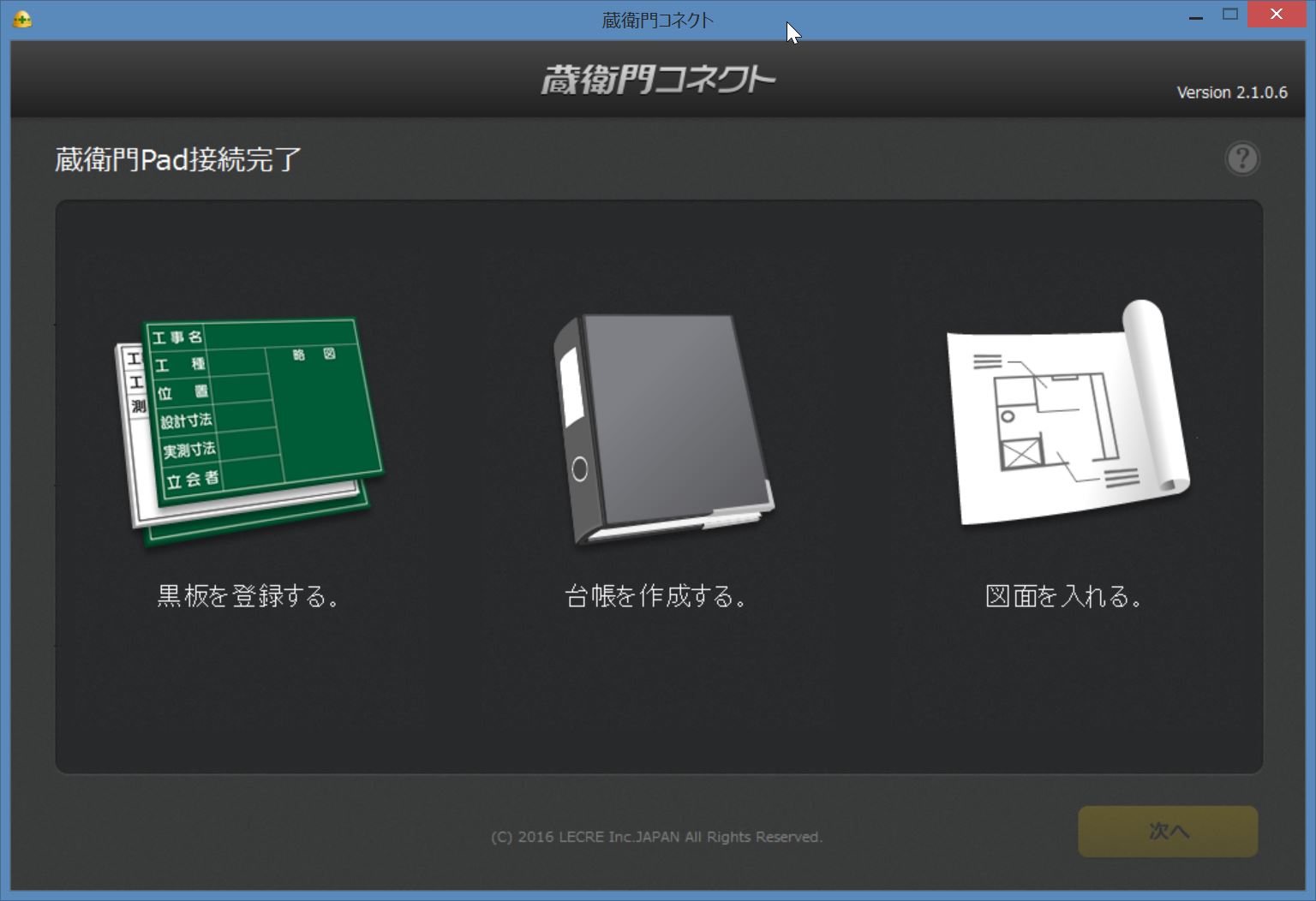Click the 図面を入れる。 label
Viewport: 1316px width, 901px height.
1065,599
